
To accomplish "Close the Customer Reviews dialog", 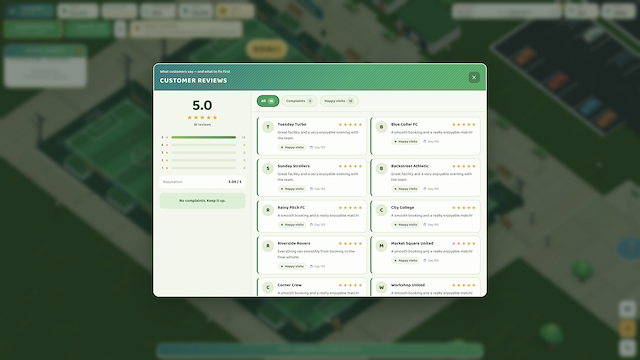I will tap(474, 77).
